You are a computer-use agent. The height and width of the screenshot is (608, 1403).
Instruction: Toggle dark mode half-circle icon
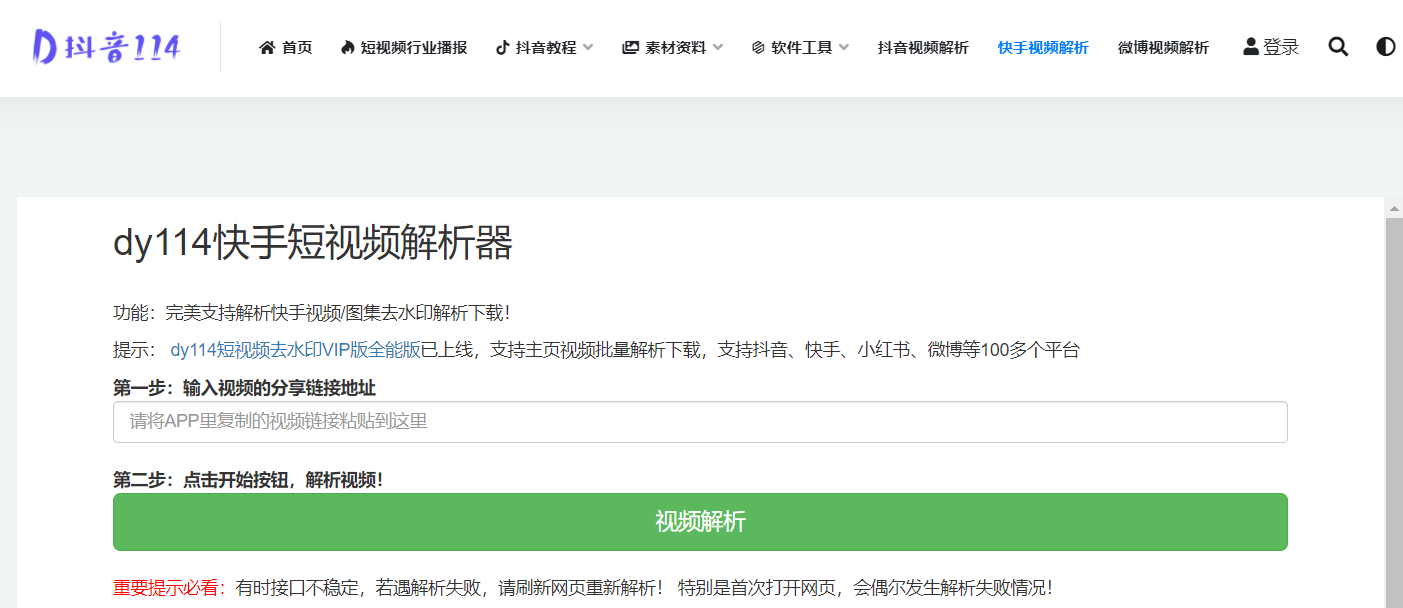tap(1385, 47)
